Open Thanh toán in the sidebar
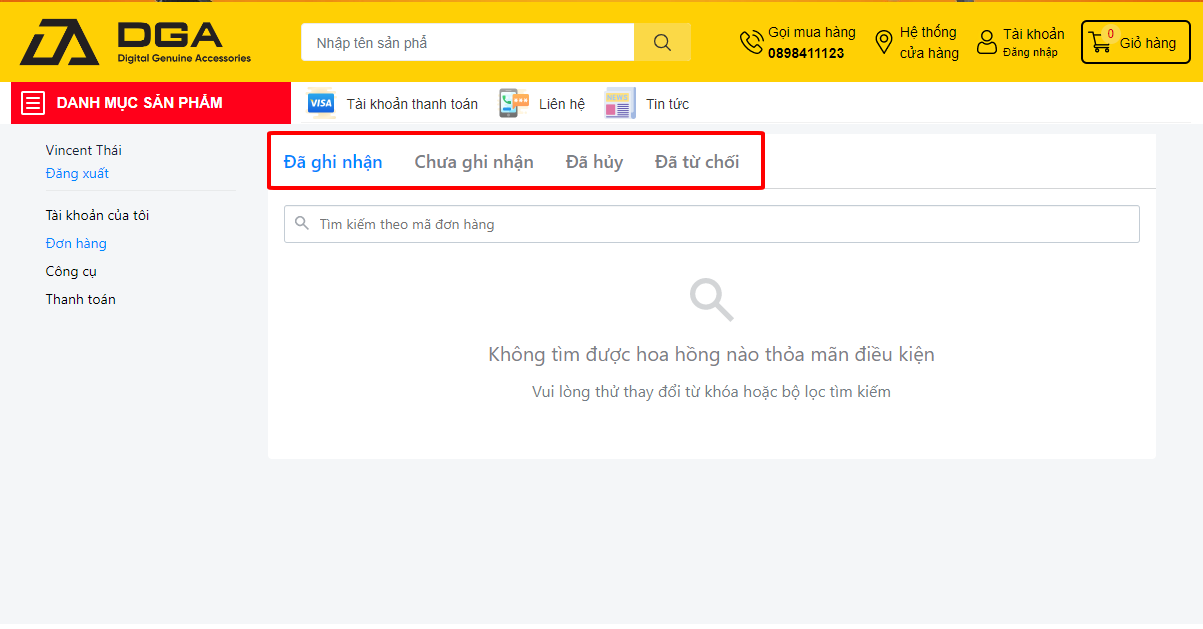The image size is (1203, 629). (x=80, y=300)
